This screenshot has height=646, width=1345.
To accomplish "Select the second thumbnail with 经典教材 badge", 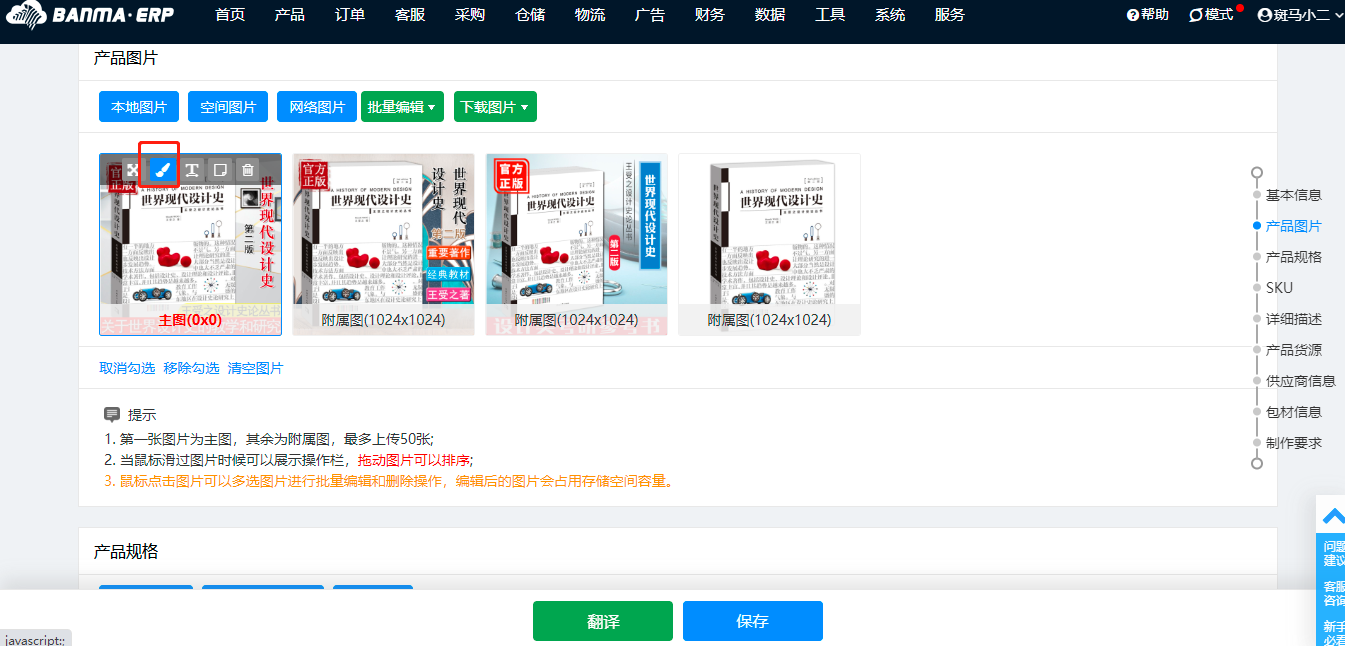I will click(383, 245).
